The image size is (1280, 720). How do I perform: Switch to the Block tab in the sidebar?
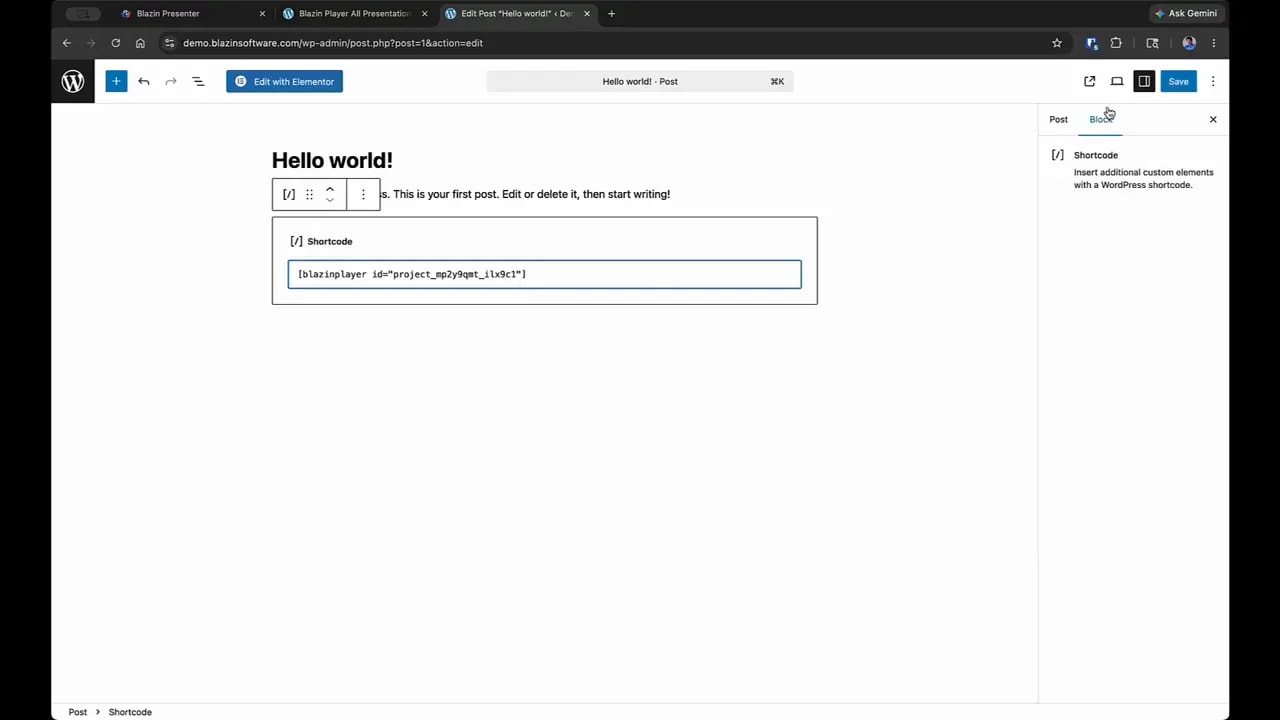point(1100,119)
